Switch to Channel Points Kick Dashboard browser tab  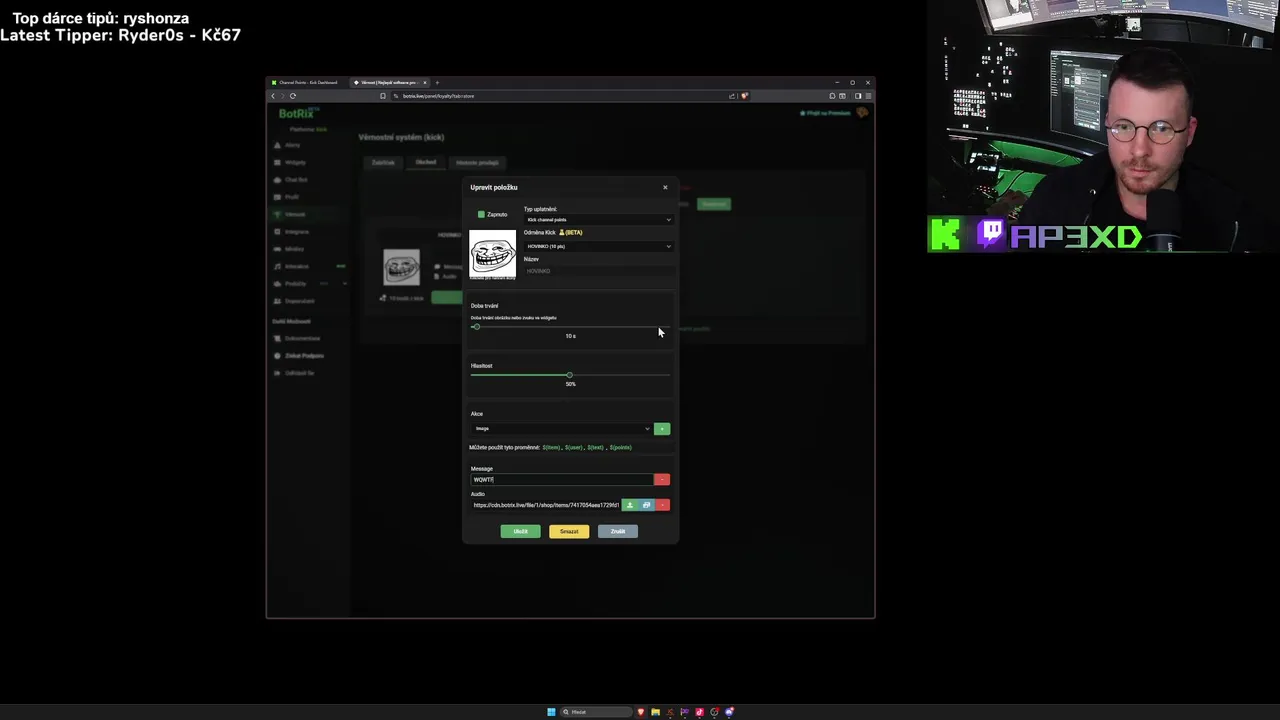pyautogui.click(x=307, y=82)
